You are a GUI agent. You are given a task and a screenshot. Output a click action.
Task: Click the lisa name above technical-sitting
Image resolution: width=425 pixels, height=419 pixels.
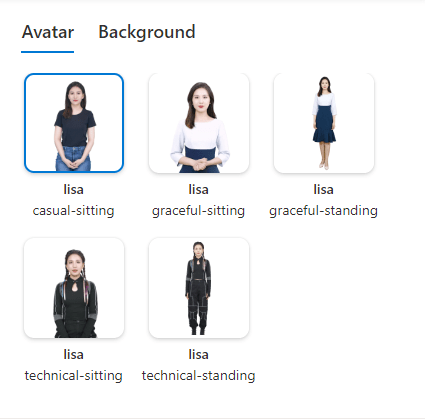(x=74, y=354)
